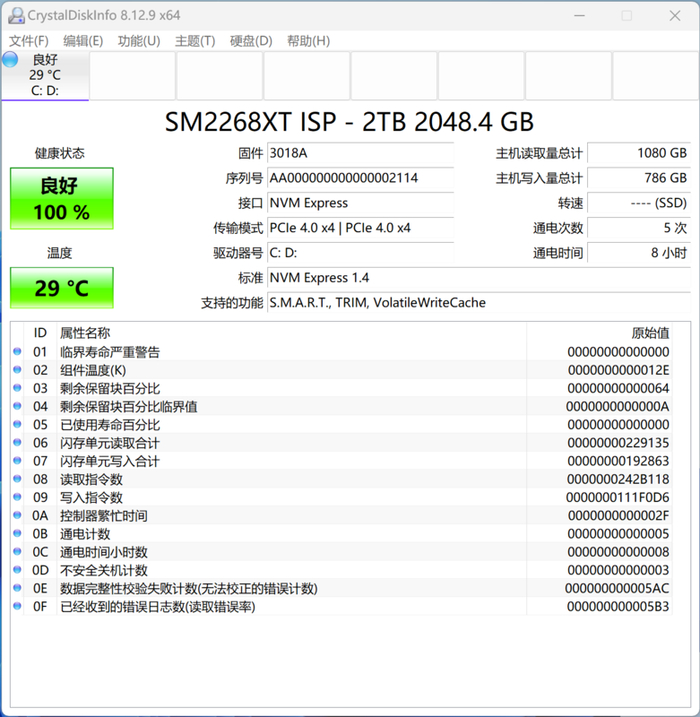700x717 pixels.
Task: Click the interface field NVM Express
Action: click(360, 203)
